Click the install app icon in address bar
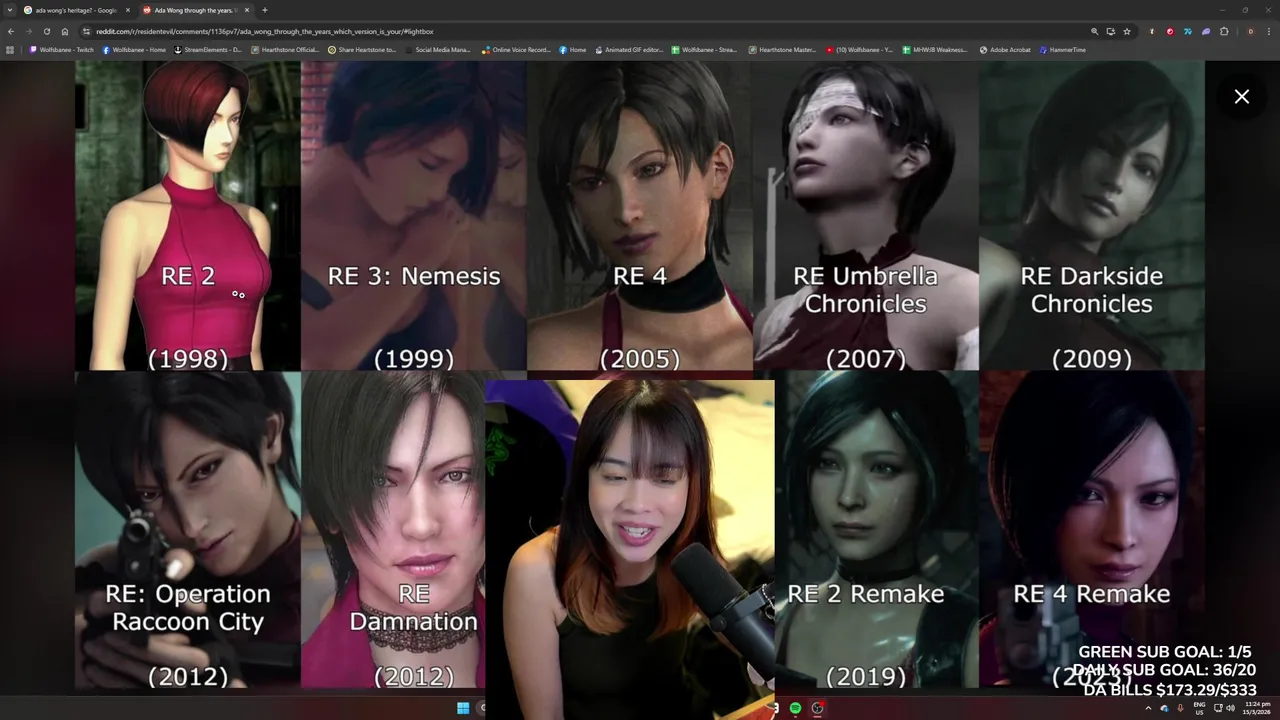The image size is (1280, 720). click(x=1110, y=31)
